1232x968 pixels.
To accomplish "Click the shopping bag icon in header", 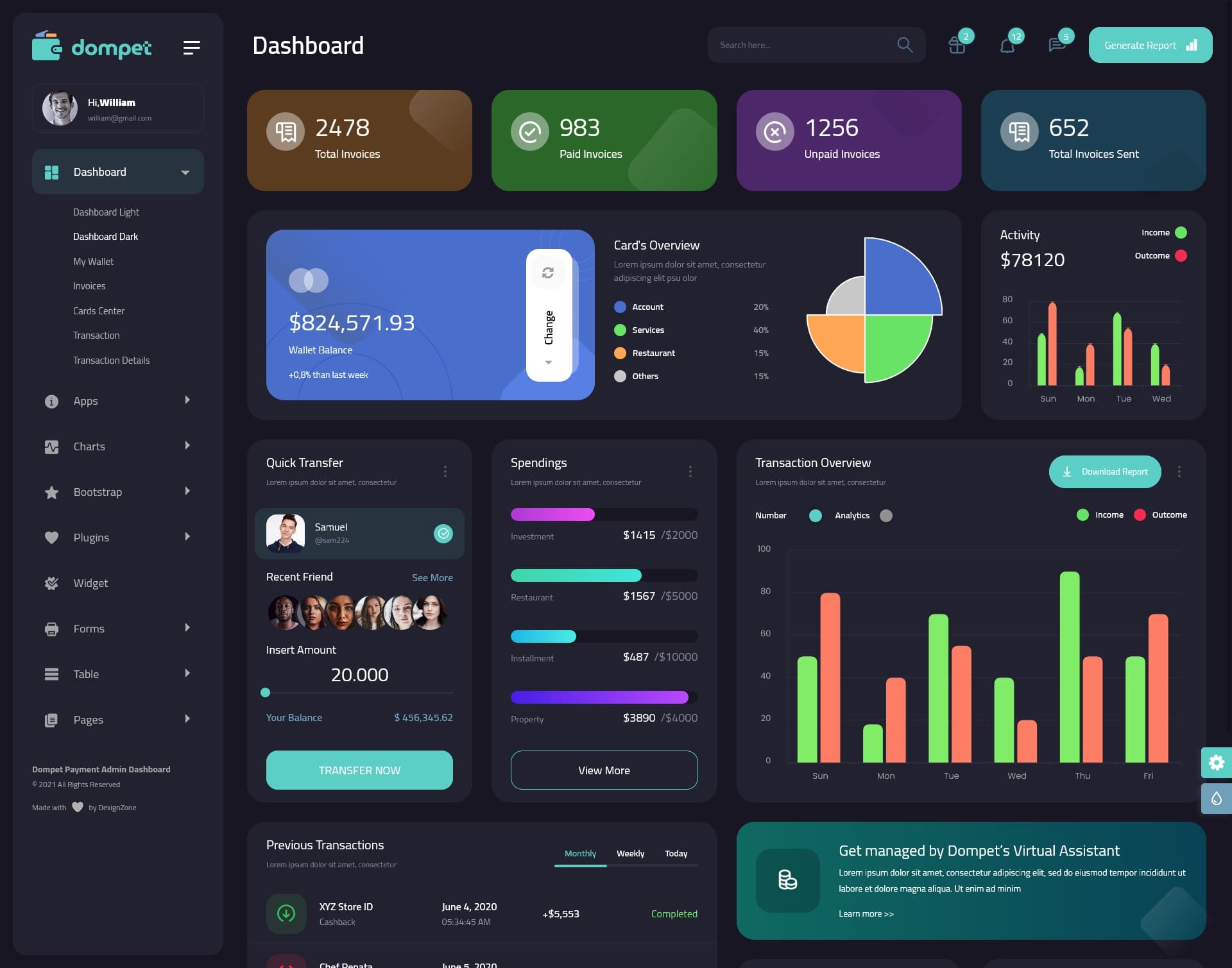I will point(956,45).
